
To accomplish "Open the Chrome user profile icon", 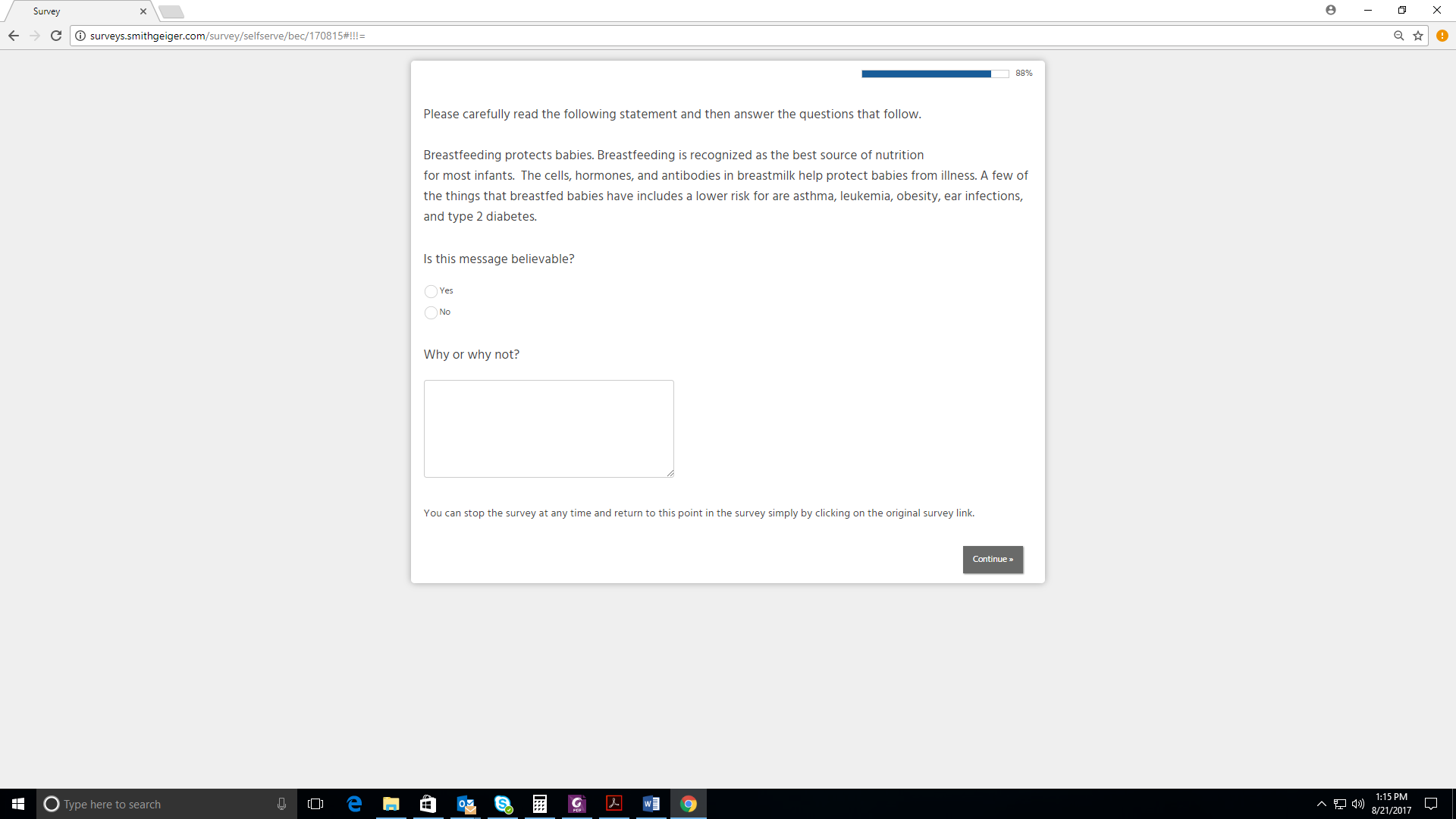I will [x=1331, y=10].
